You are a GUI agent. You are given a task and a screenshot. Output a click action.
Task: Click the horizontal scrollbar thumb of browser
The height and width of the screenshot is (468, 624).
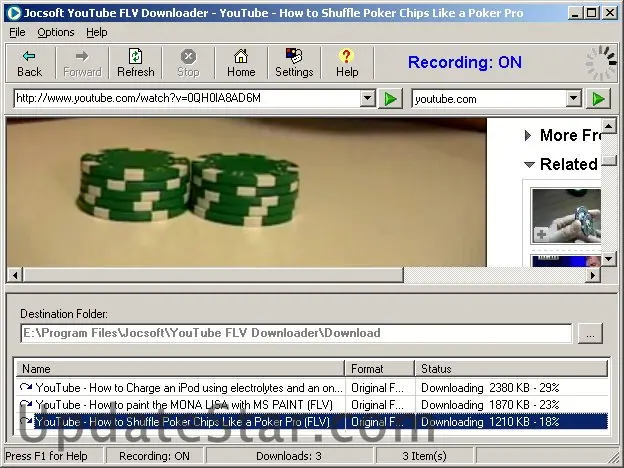(x=213, y=275)
